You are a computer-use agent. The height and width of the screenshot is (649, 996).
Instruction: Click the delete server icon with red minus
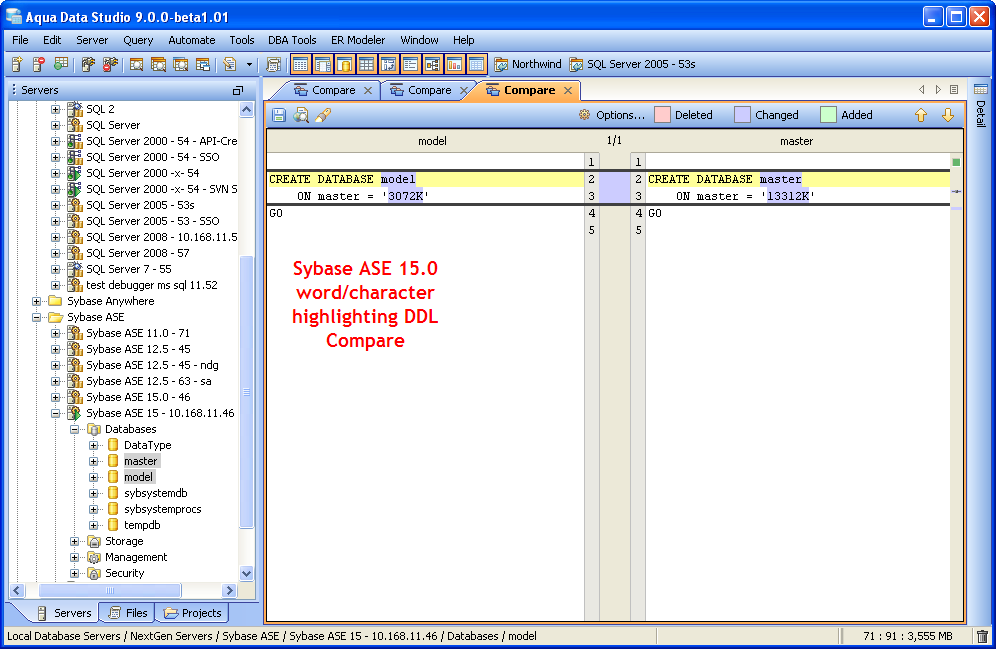(39, 64)
